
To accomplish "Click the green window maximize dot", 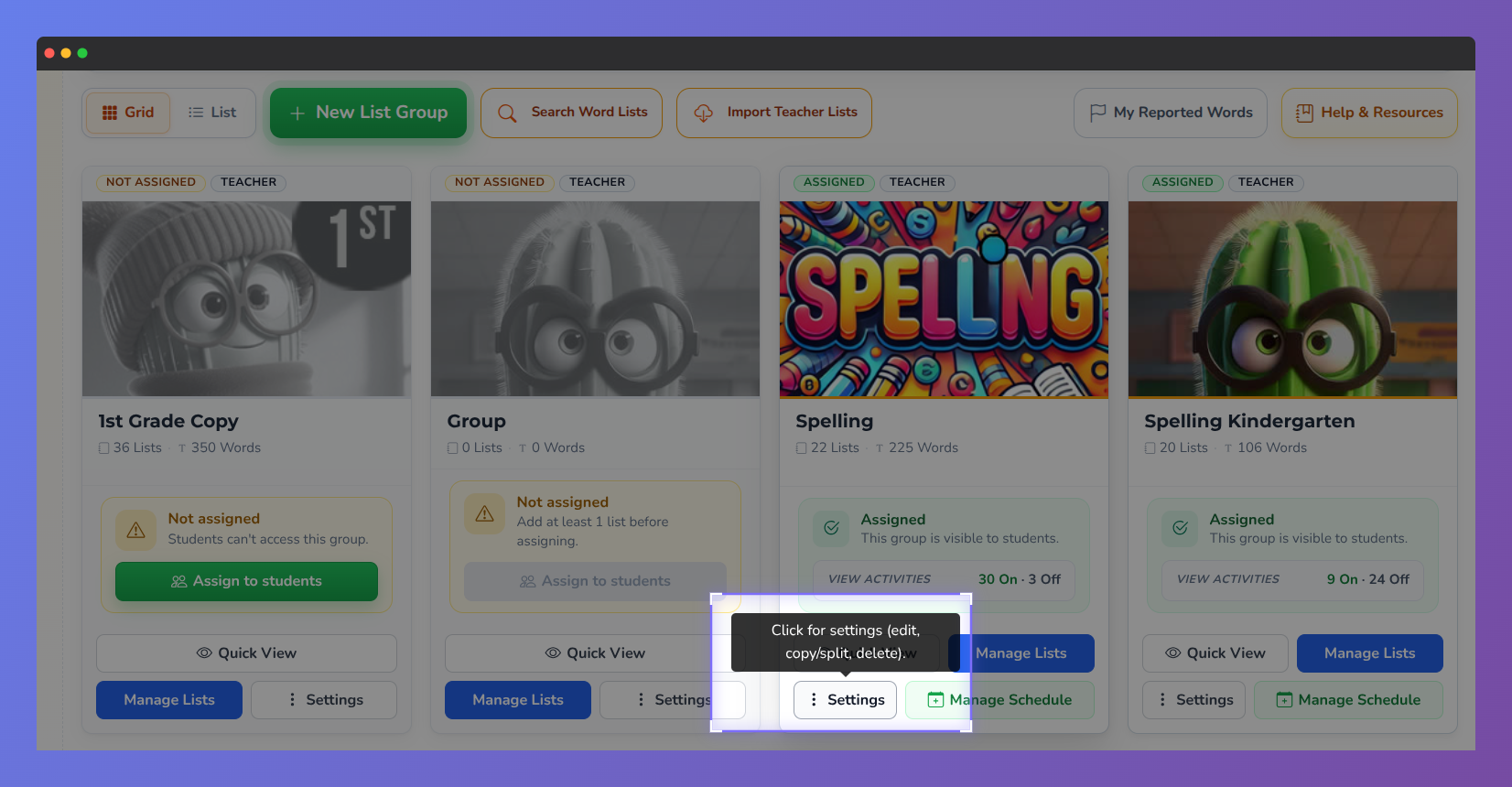I will click(82, 53).
